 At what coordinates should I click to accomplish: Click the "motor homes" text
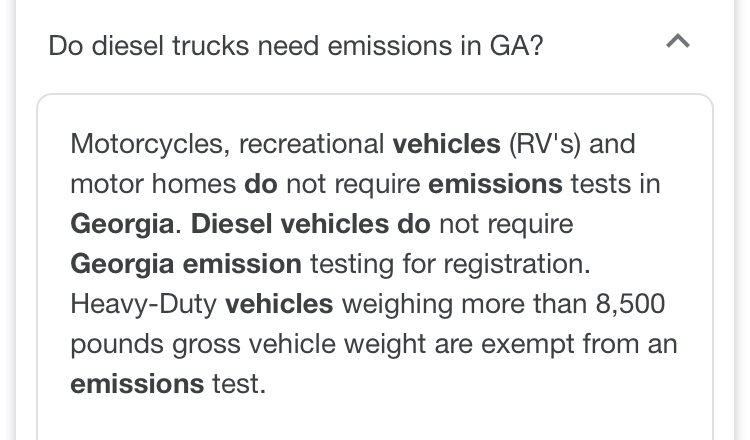(153, 184)
